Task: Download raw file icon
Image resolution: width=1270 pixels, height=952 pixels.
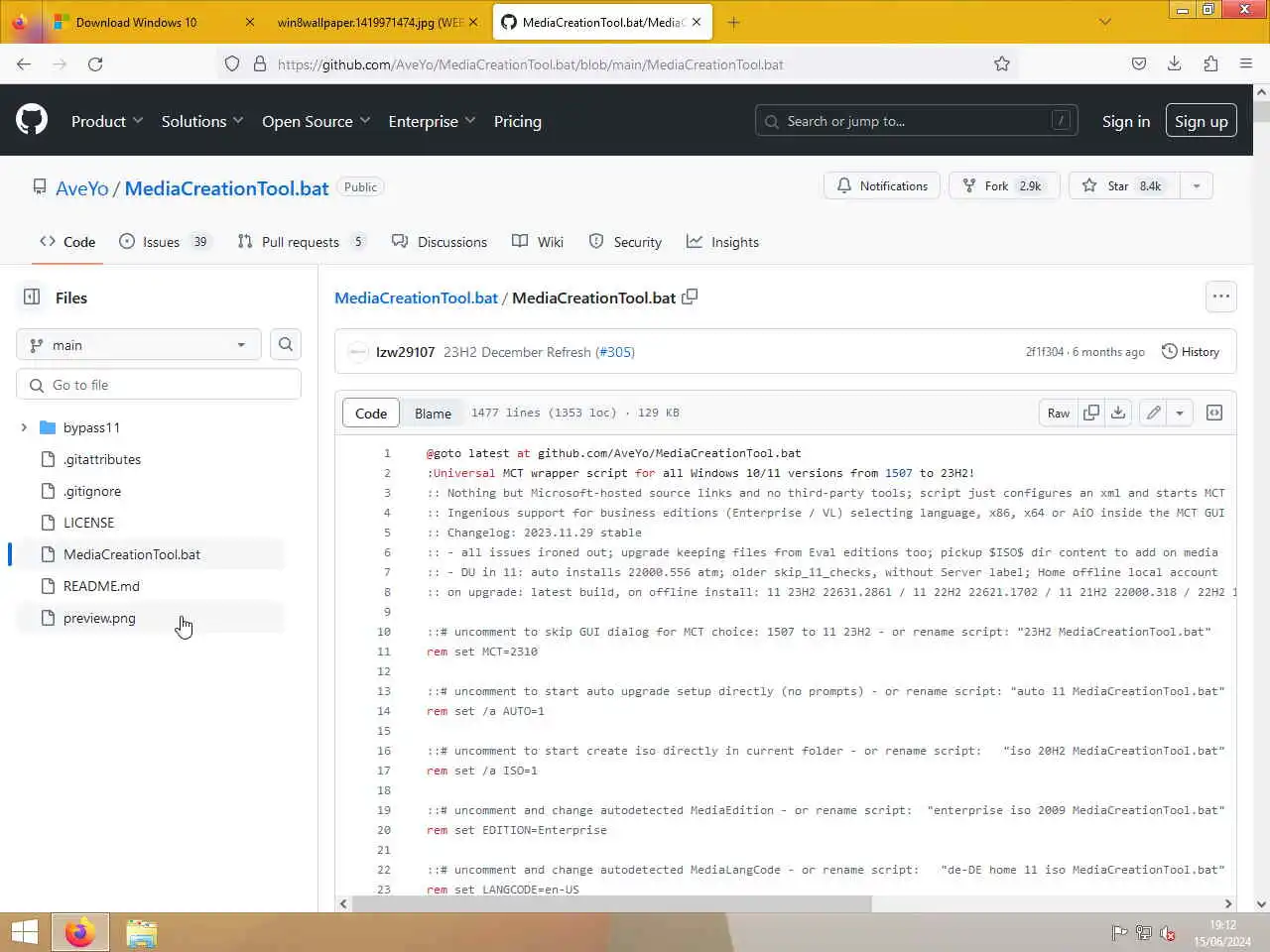Action: tap(1118, 413)
